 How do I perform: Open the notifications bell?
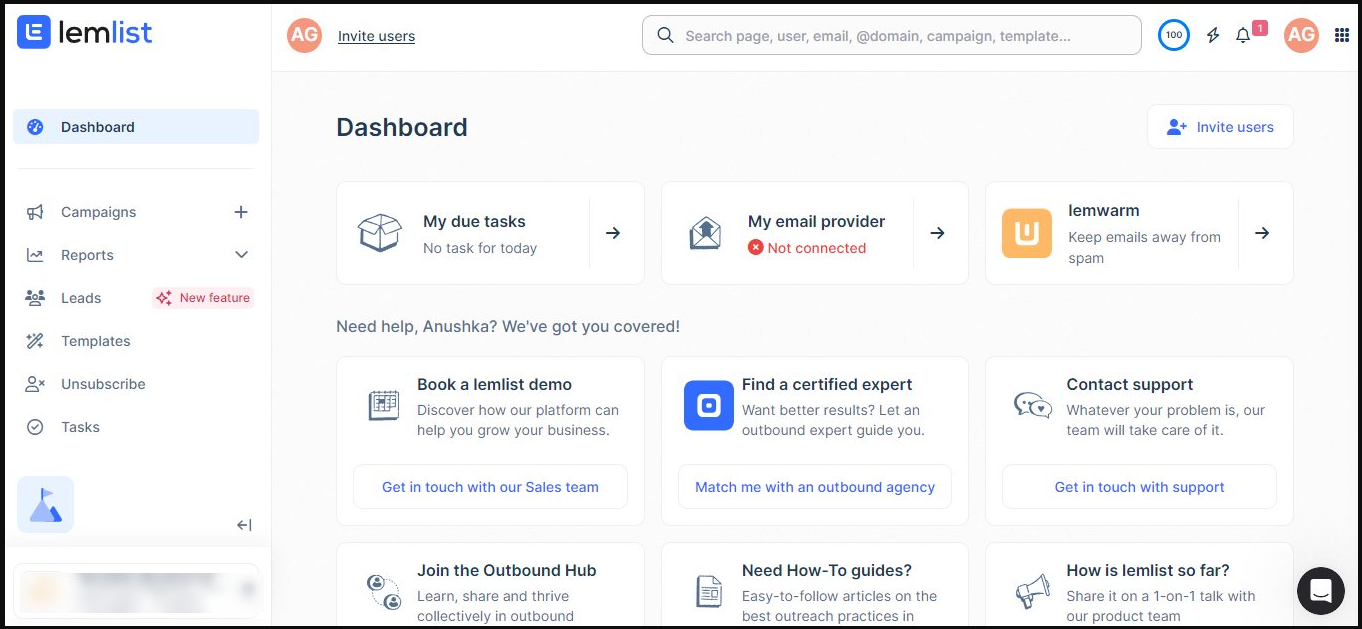point(1243,36)
